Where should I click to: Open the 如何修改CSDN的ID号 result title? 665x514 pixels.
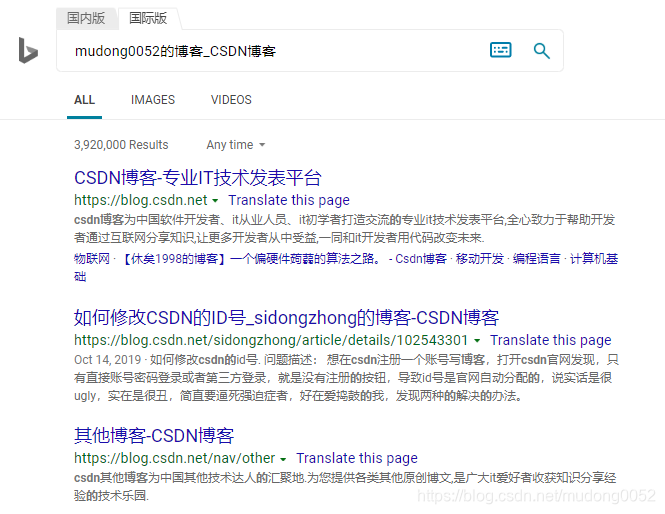coord(286,318)
